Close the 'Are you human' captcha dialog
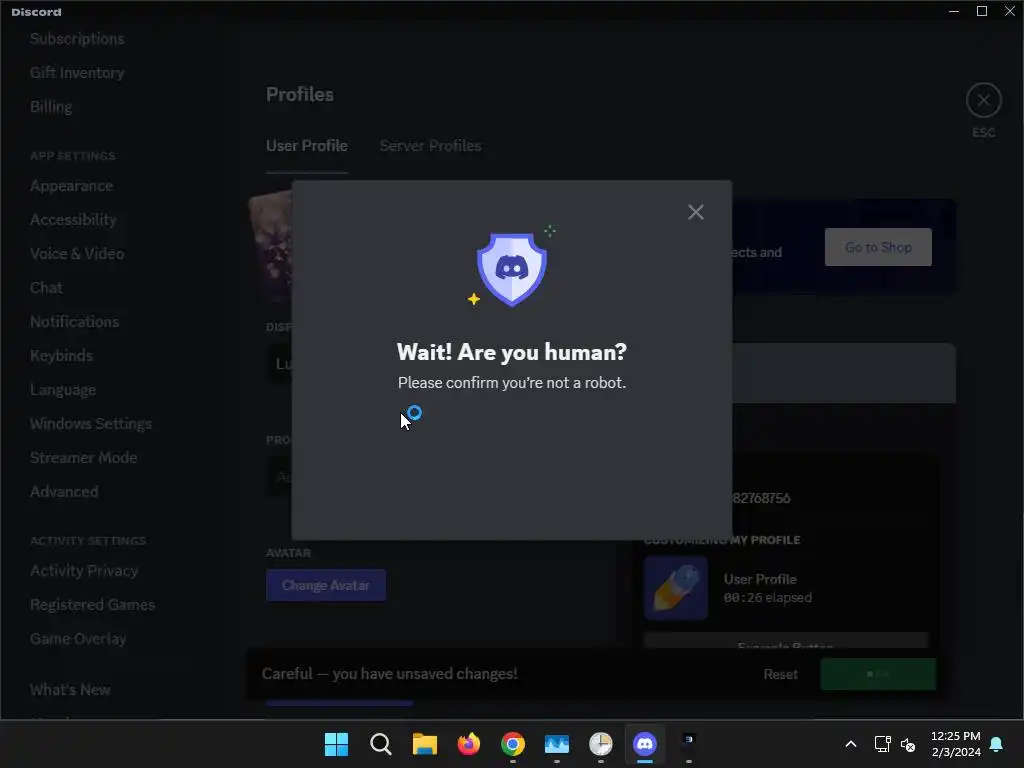The image size is (1024, 768). [x=696, y=212]
